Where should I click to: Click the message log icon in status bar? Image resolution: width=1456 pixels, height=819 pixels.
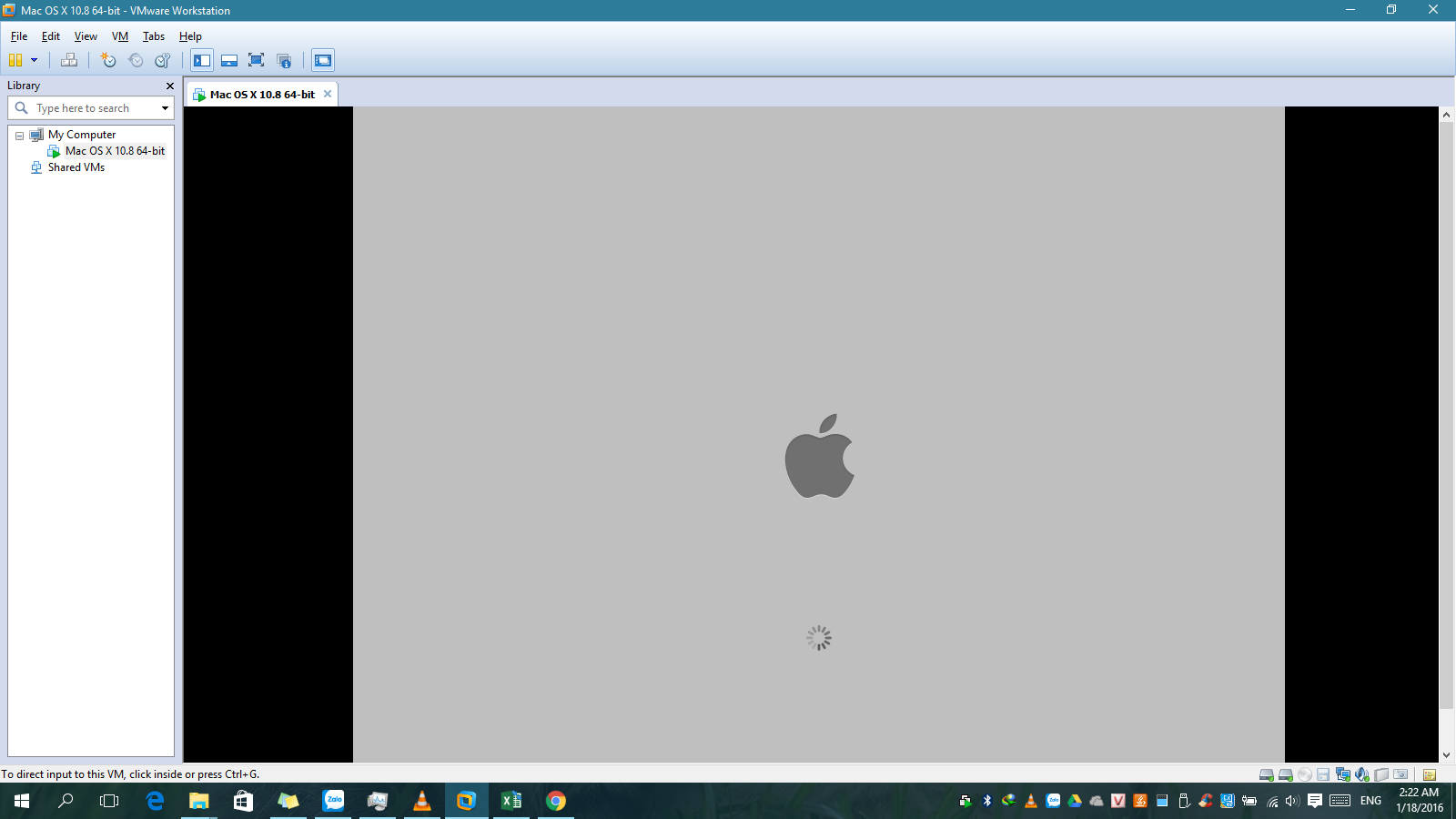tap(1429, 774)
